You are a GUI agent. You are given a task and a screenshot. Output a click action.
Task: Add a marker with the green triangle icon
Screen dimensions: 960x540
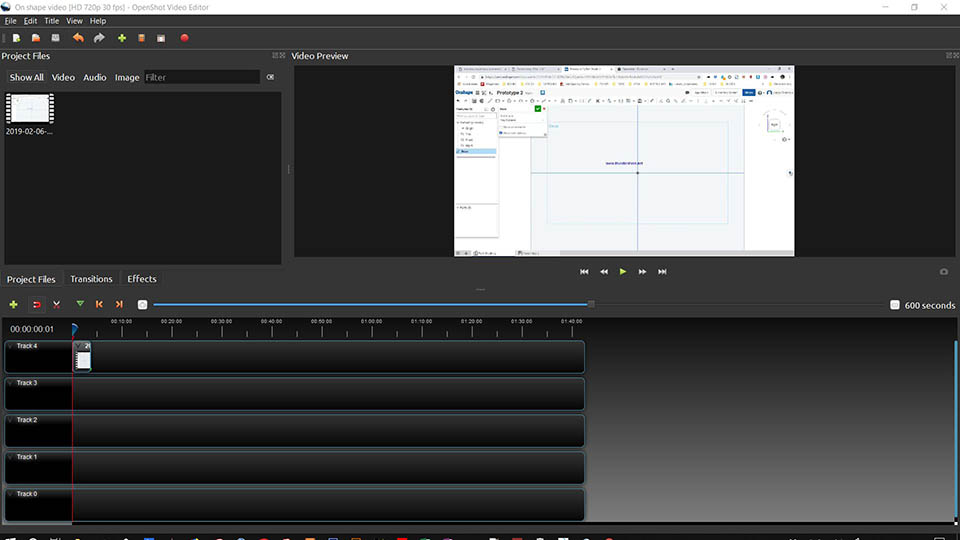80,304
